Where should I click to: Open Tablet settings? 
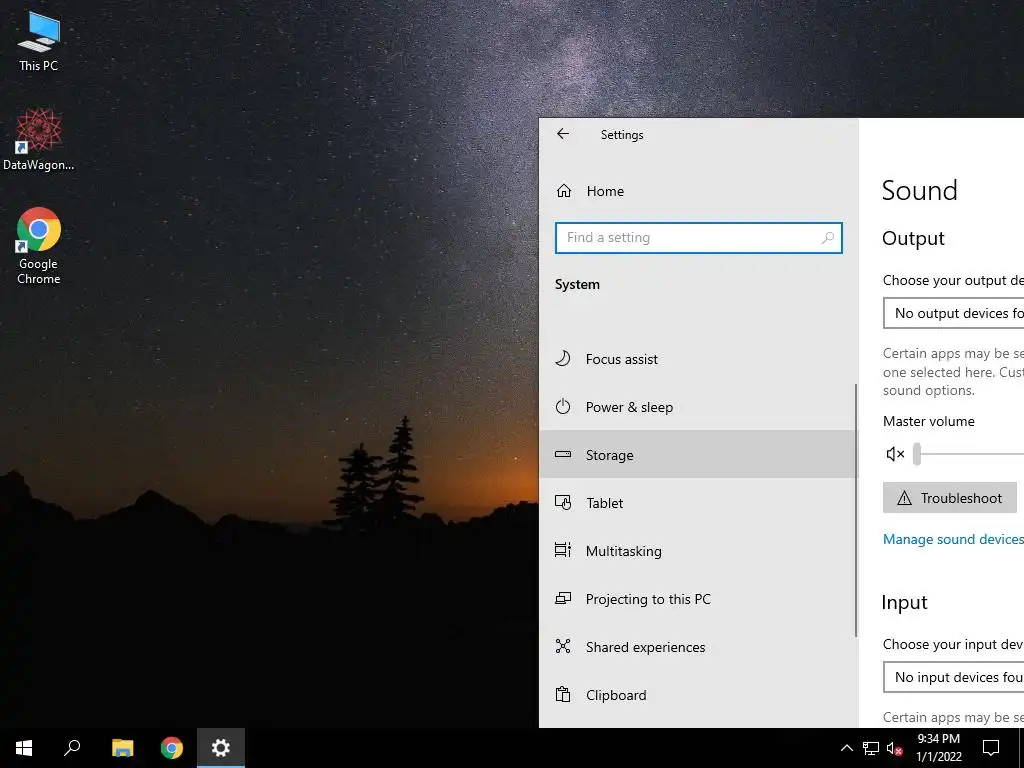tap(697, 503)
